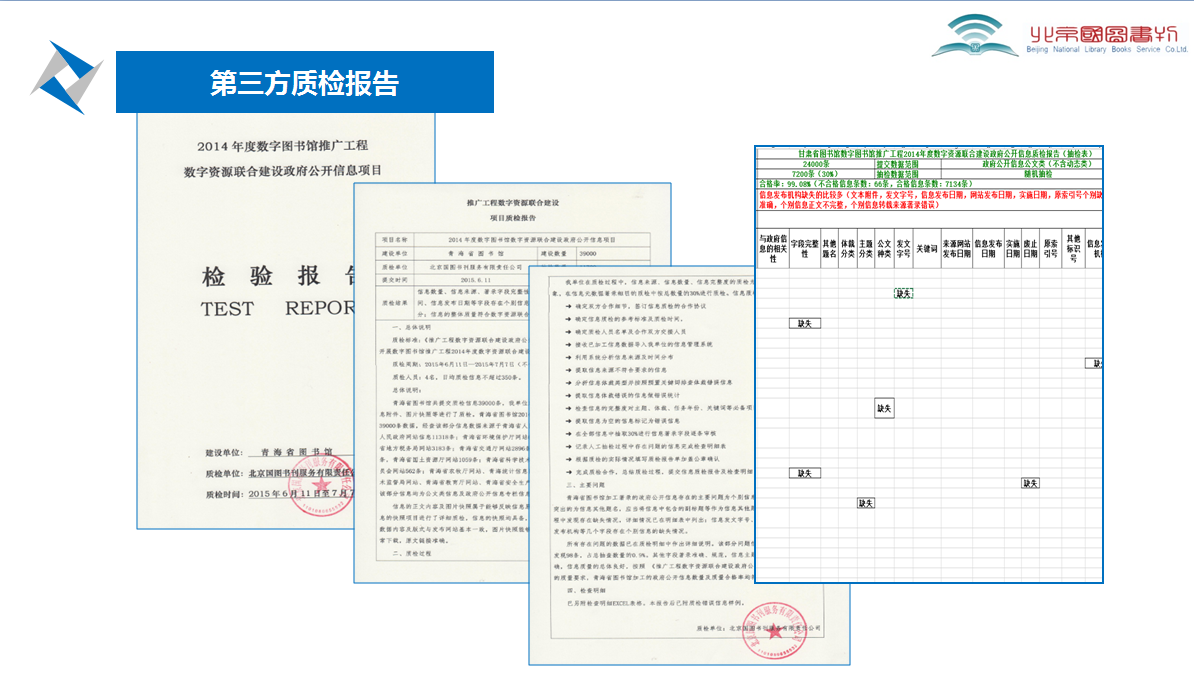Click the red round stamp on third page

coord(774,630)
